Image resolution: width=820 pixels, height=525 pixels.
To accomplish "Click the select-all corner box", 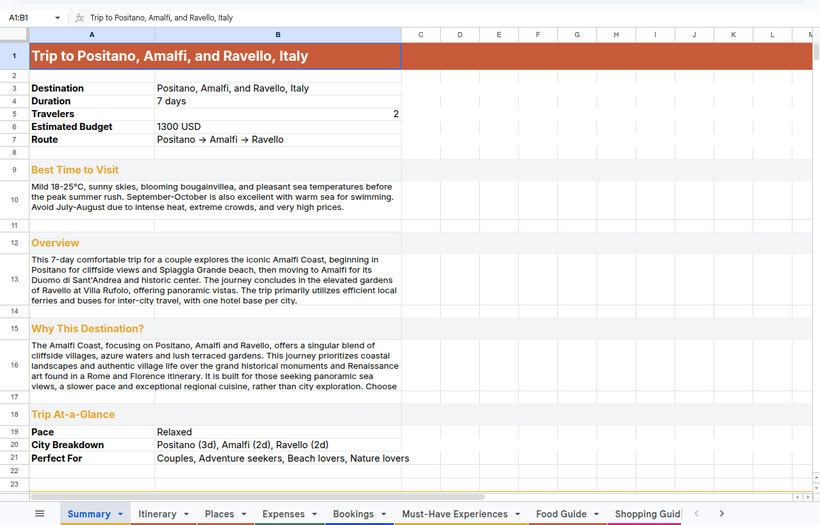I will coord(14,35).
